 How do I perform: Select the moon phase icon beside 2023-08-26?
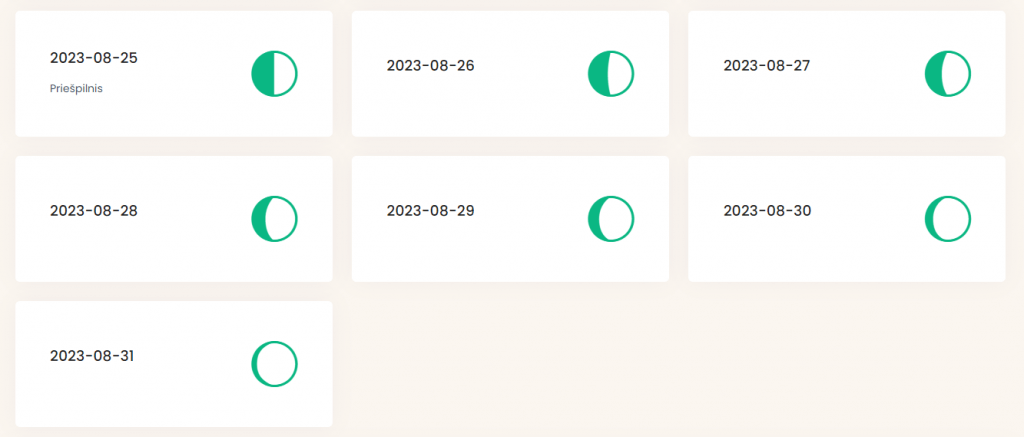(611, 73)
